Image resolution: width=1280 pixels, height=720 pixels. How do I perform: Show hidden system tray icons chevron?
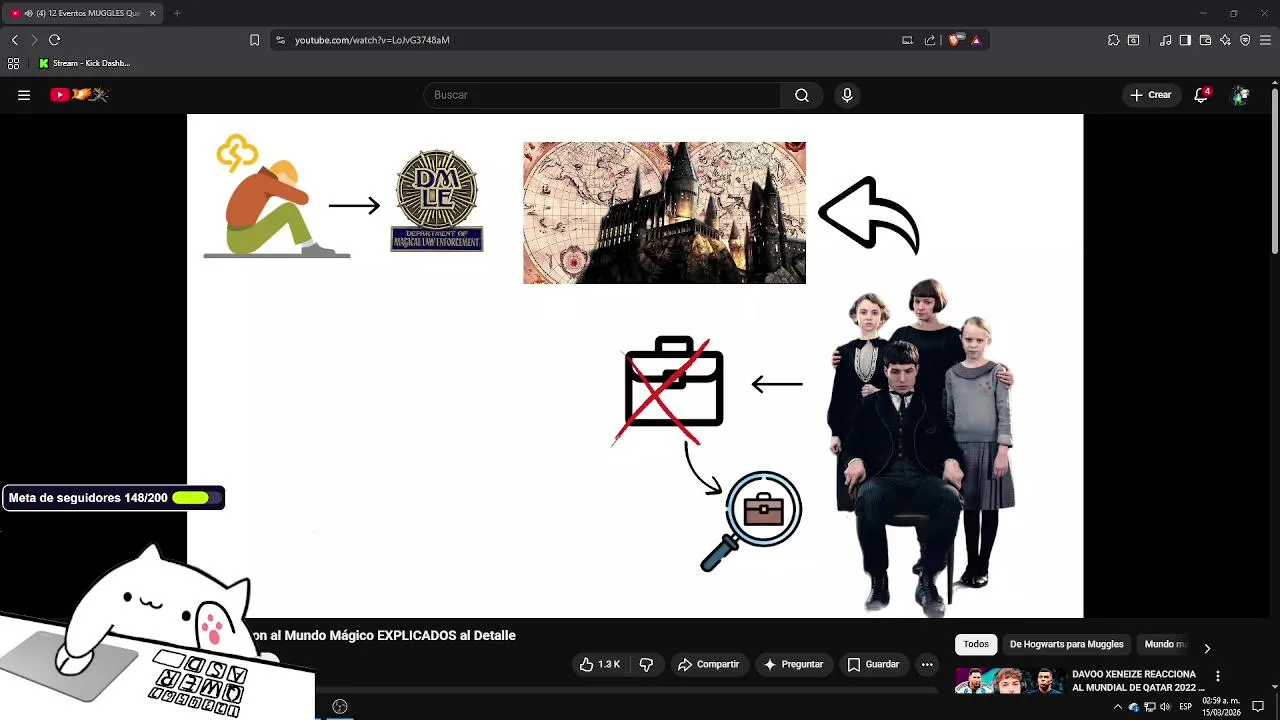pyautogui.click(x=1118, y=707)
